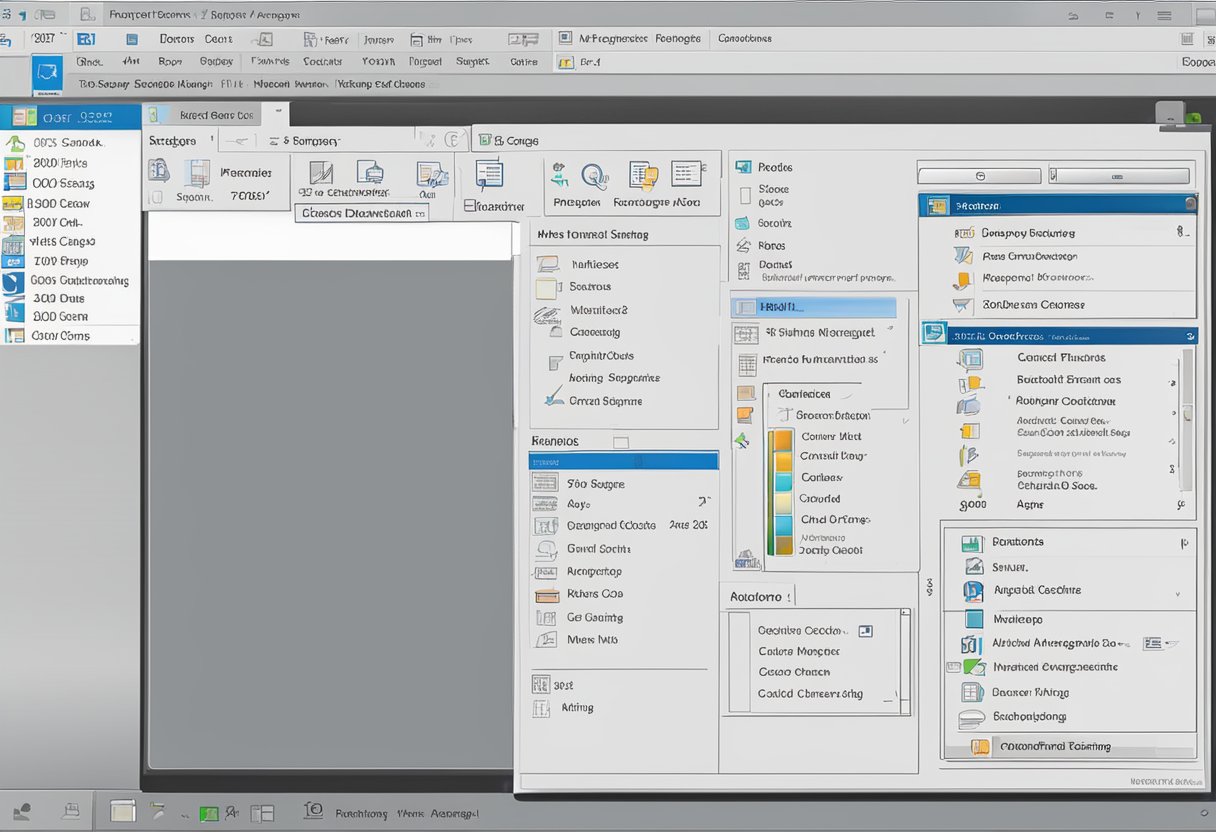This screenshot has height=832, width=1216.
Task: Click the icon beside 'Rehes Coa'
Action: (x=546, y=594)
